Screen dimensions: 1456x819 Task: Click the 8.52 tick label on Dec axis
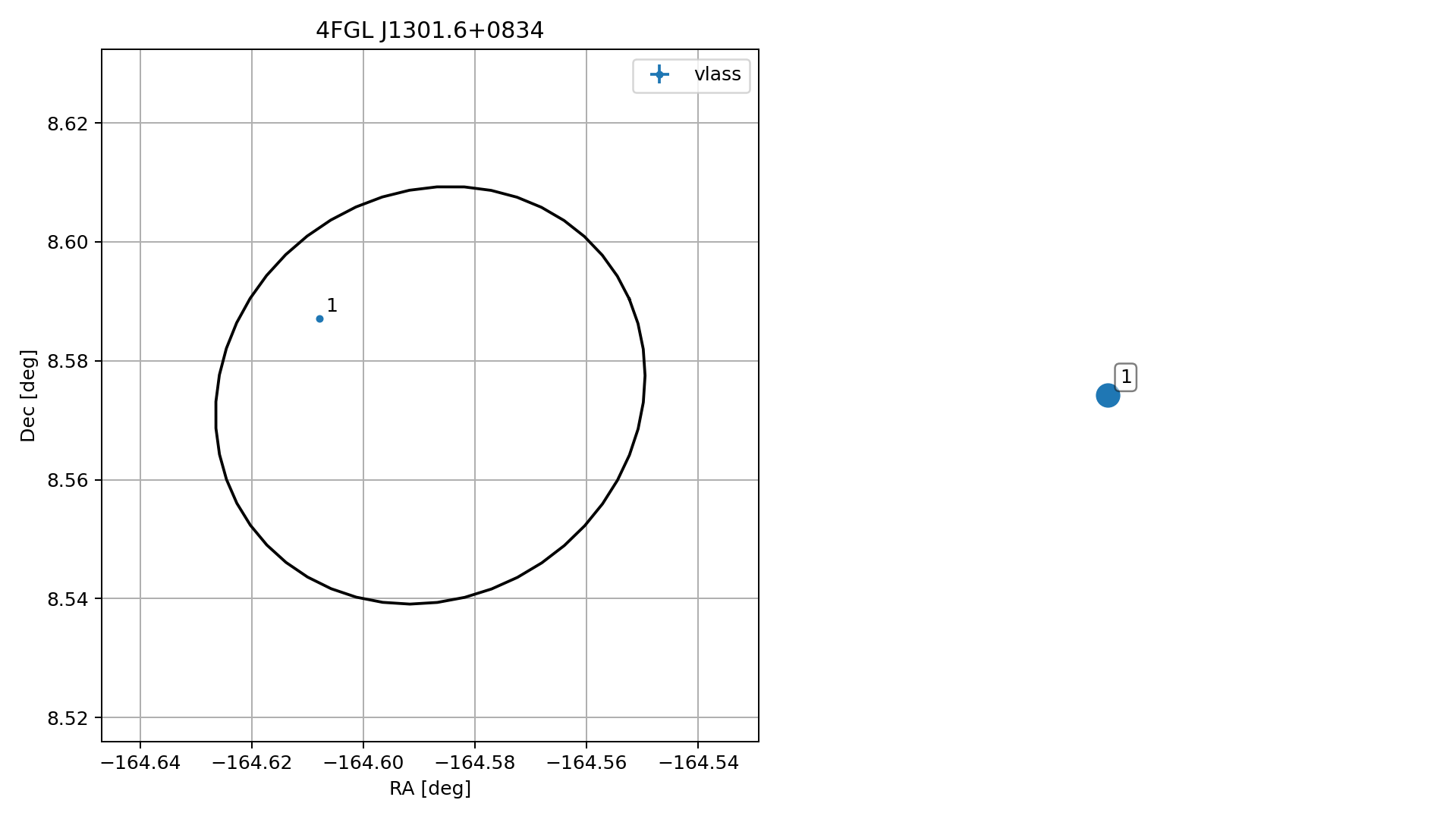coord(68,718)
